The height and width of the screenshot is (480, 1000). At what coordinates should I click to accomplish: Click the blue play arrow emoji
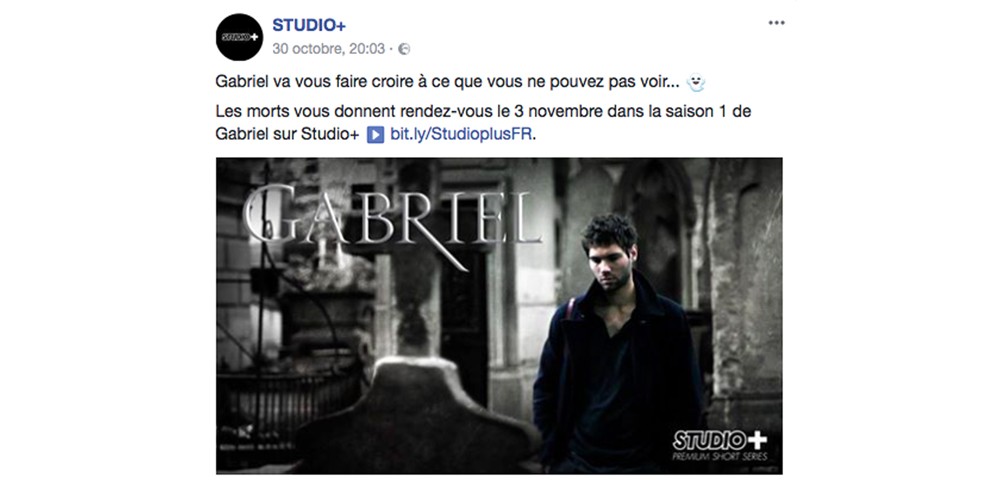376,135
